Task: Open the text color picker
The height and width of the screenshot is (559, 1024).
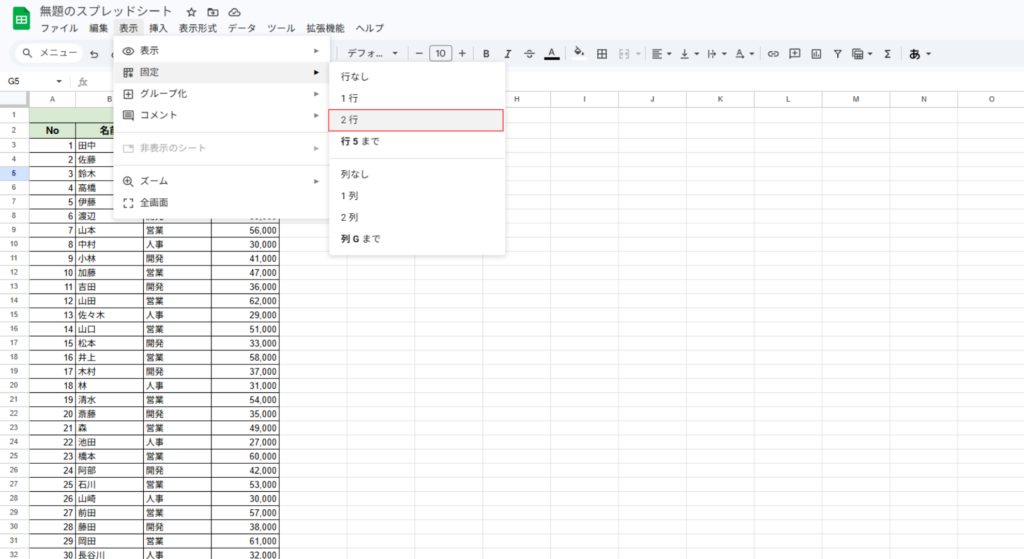Action: (551, 54)
